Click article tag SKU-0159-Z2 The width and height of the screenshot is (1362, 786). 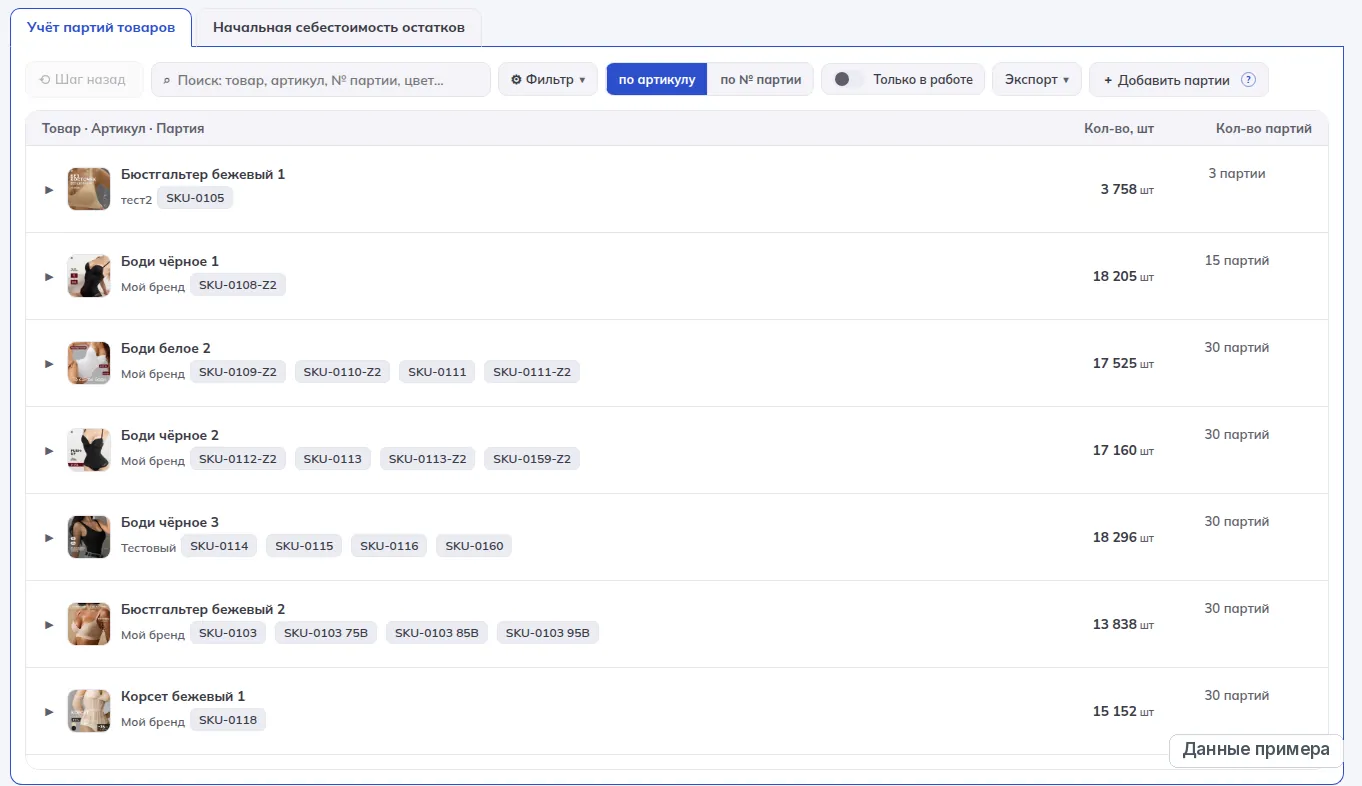pos(532,459)
